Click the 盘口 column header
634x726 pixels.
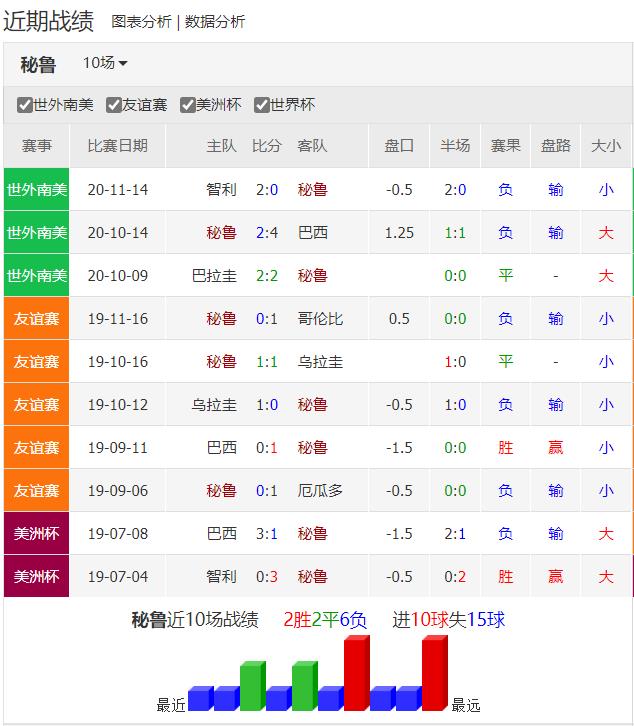tap(399, 145)
